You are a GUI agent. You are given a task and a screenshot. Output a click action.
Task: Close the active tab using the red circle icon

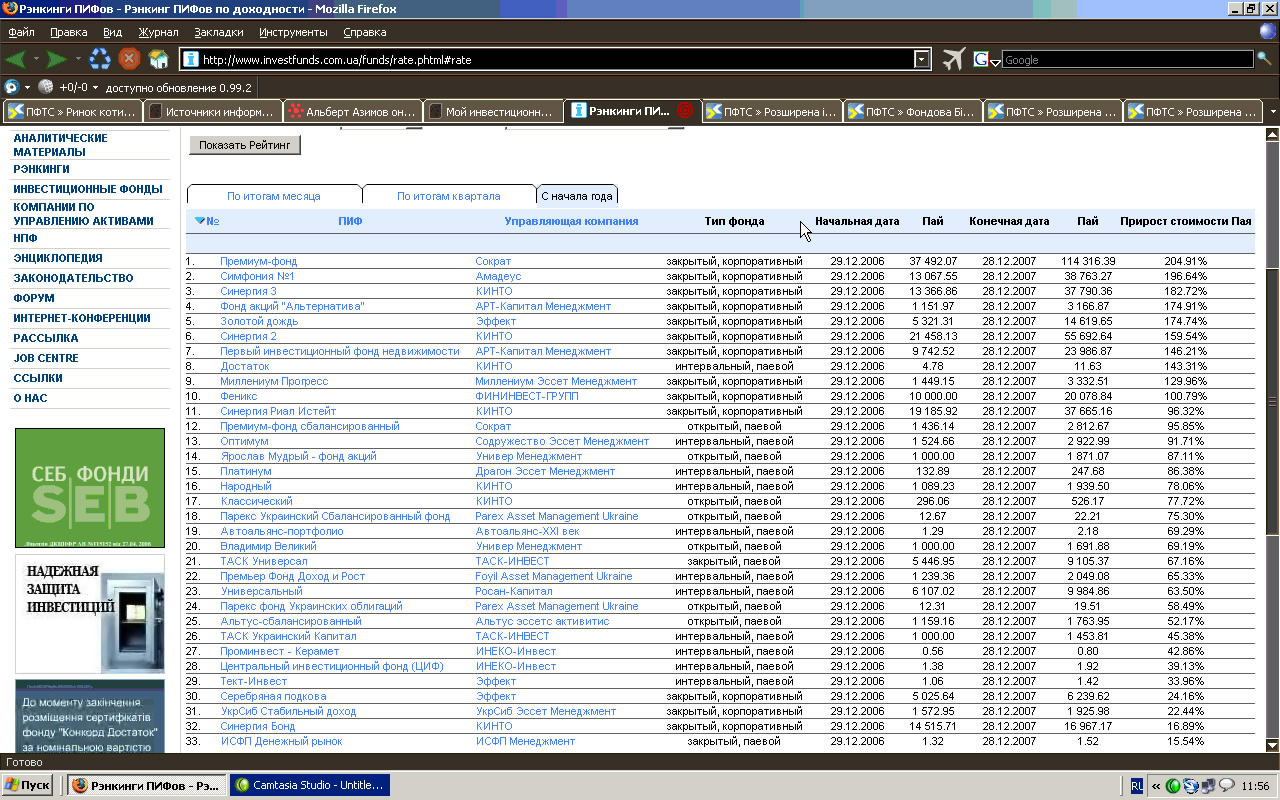point(685,111)
